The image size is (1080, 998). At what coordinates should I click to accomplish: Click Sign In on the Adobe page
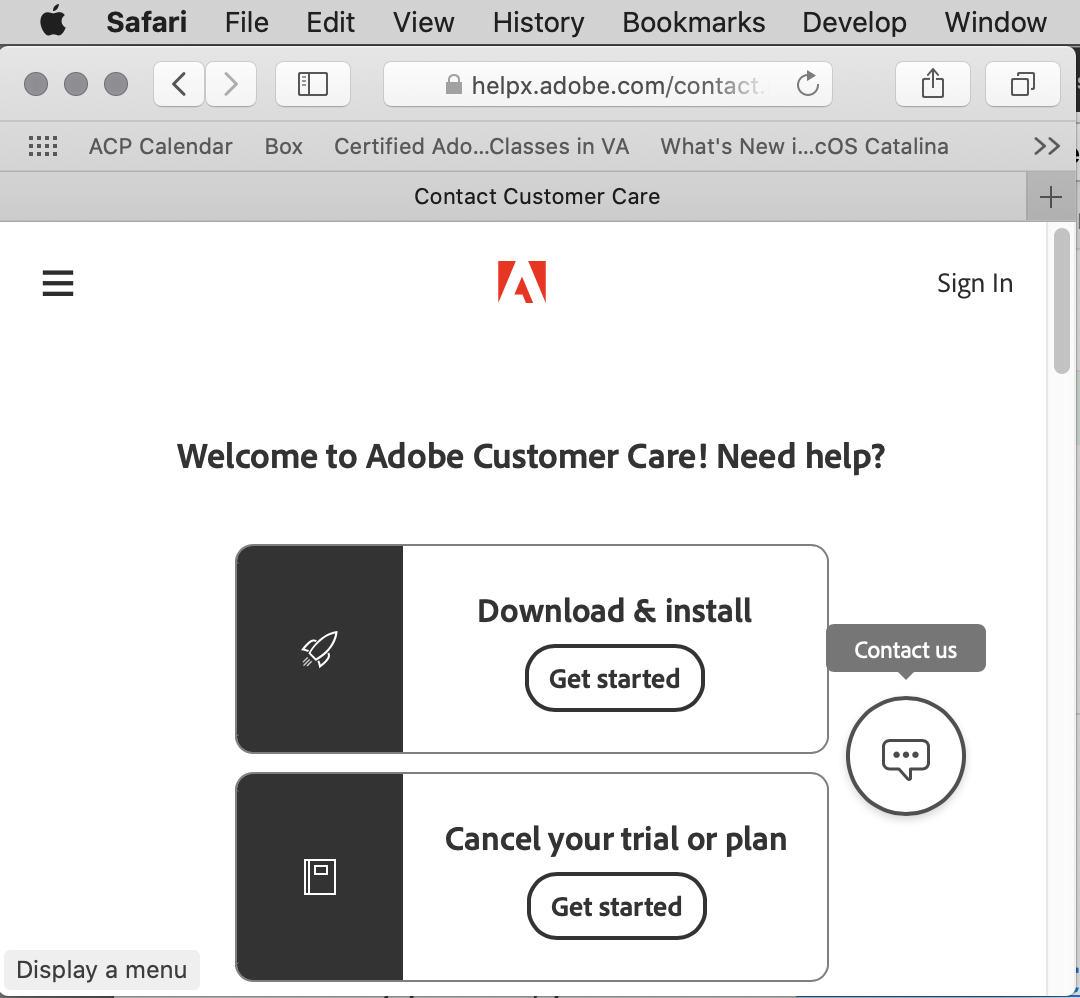(974, 283)
